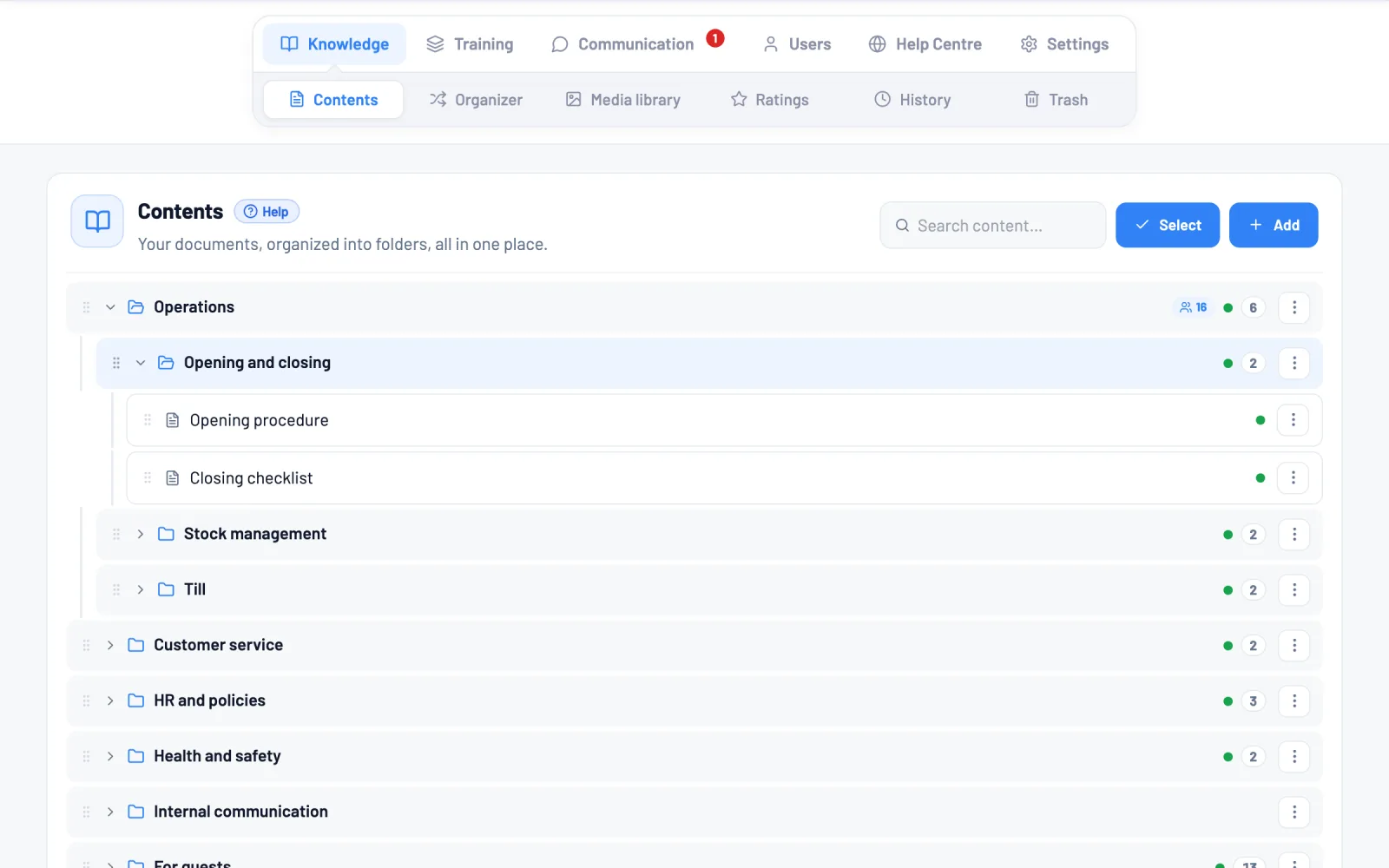This screenshot has width=1389, height=868.
Task: Select the Stock management folder name
Action: tap(255, 534)
